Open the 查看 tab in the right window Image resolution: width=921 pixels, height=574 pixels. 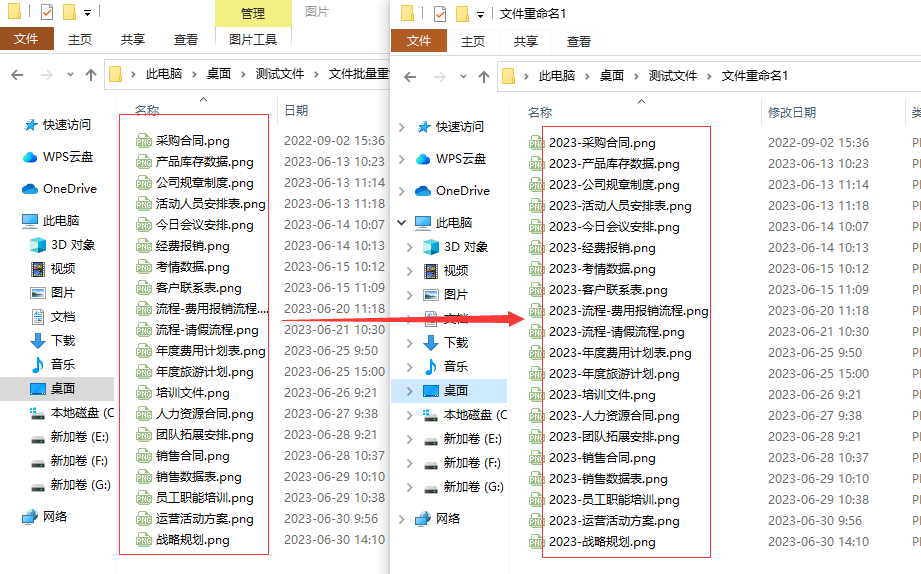[578, 42]
